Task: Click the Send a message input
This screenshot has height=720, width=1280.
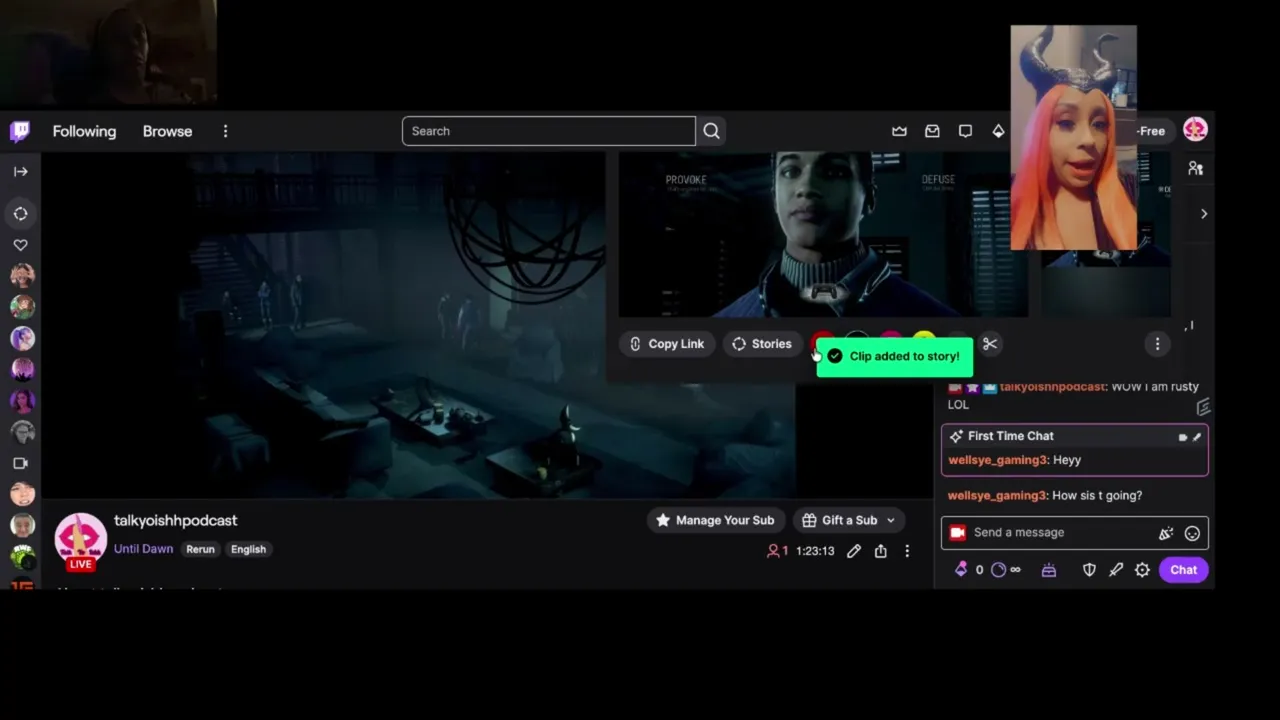Action: point(1075,532)
